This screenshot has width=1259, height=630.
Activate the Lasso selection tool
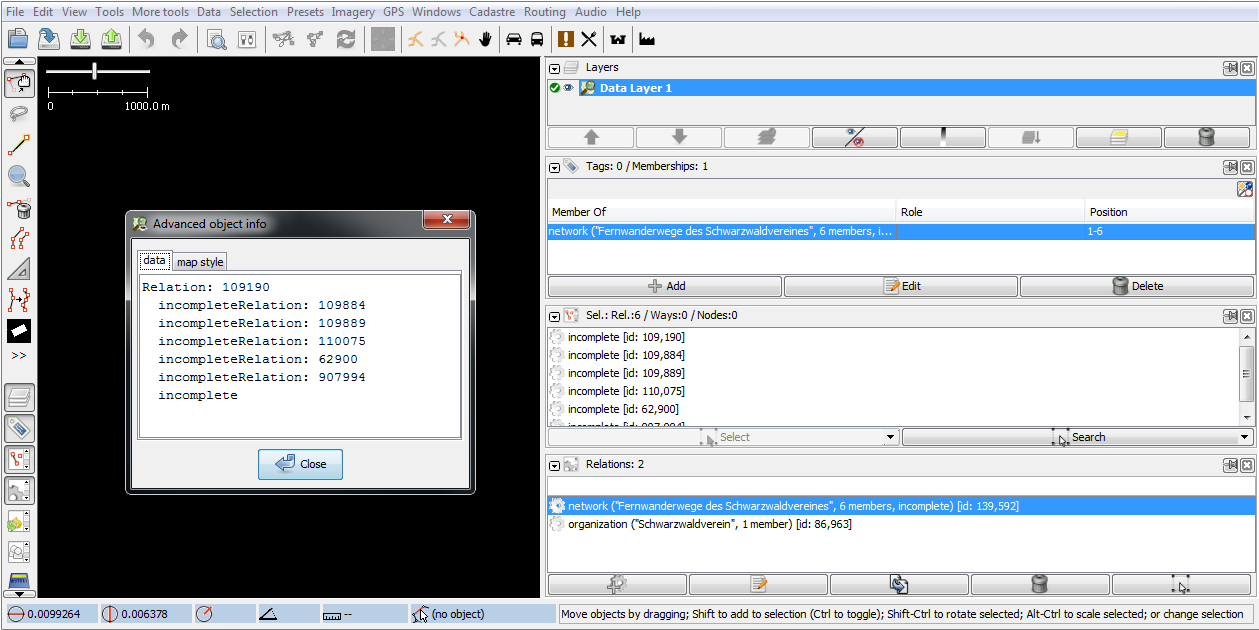[x=19, y=113]
